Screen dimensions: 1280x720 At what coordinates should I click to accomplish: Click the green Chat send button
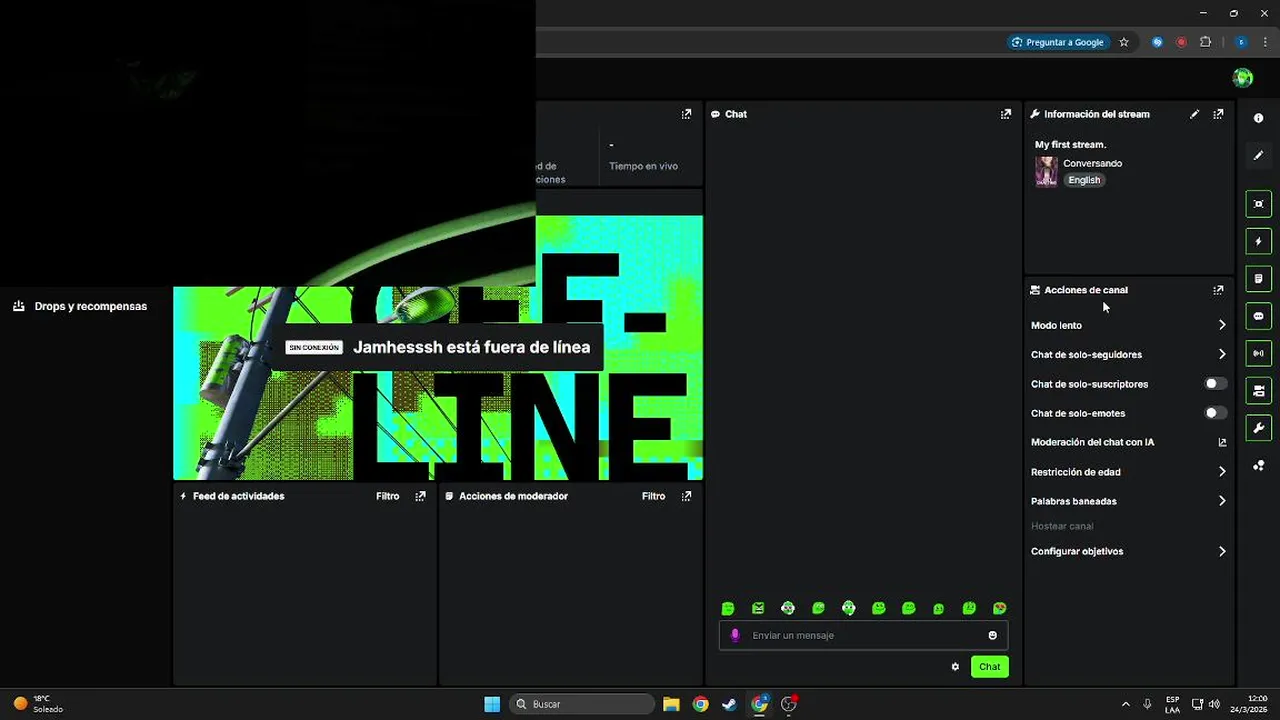point(990,667)
